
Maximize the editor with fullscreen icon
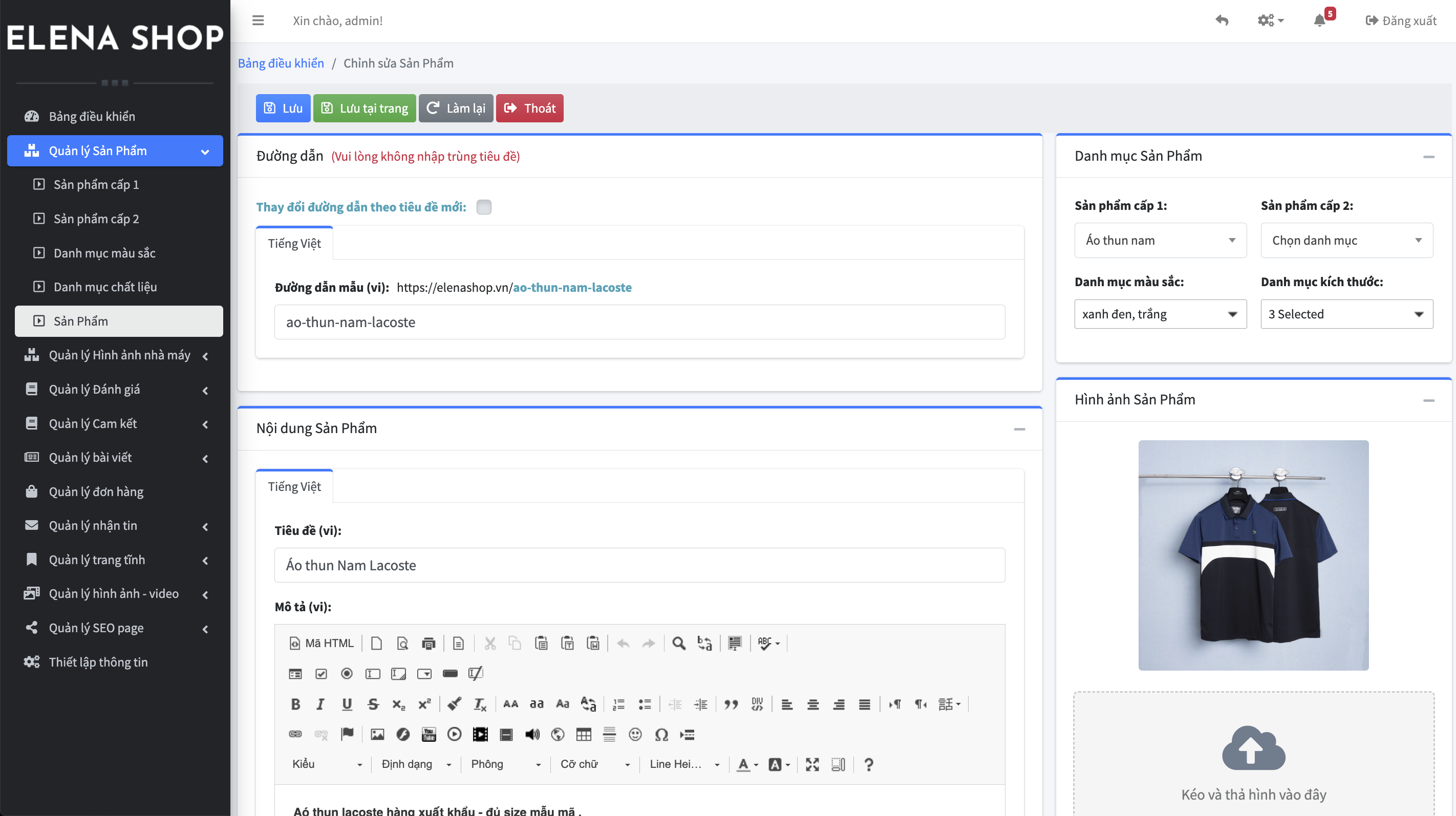click(x=812, y=765)
